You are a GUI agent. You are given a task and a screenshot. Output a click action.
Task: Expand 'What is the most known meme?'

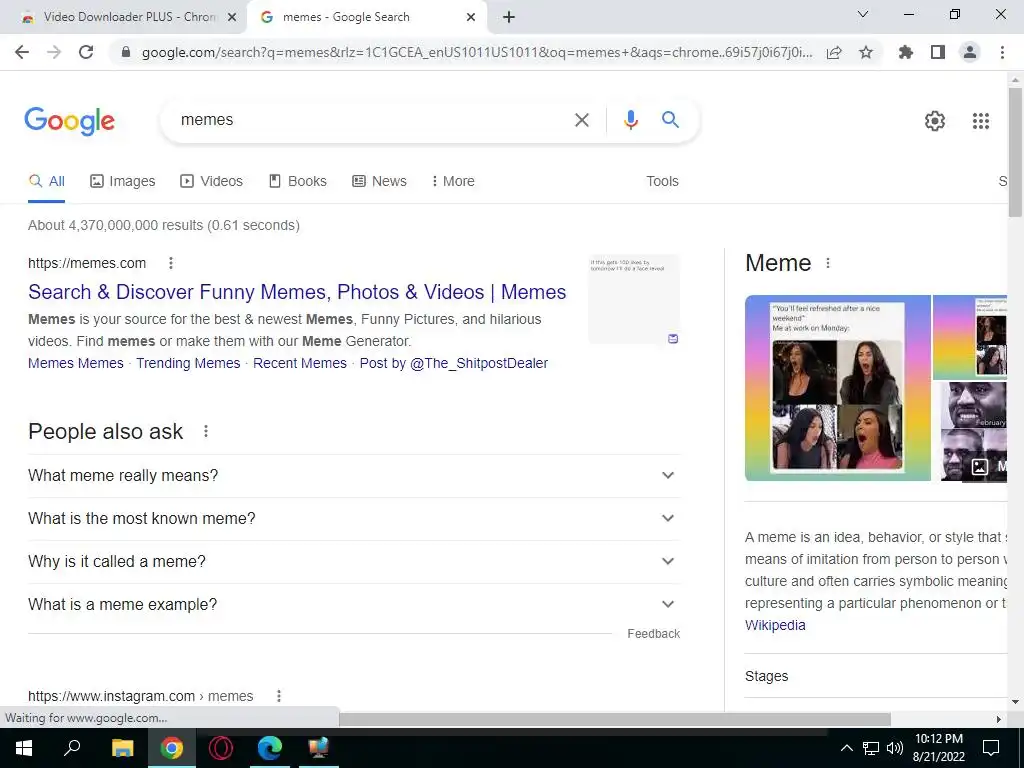click(x=353, y=519)
